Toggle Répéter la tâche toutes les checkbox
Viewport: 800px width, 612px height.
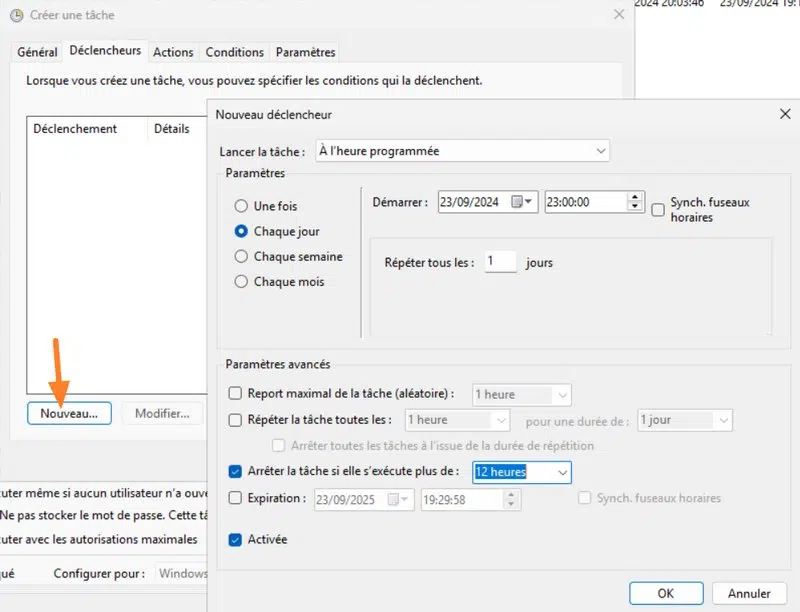(236, 420)
